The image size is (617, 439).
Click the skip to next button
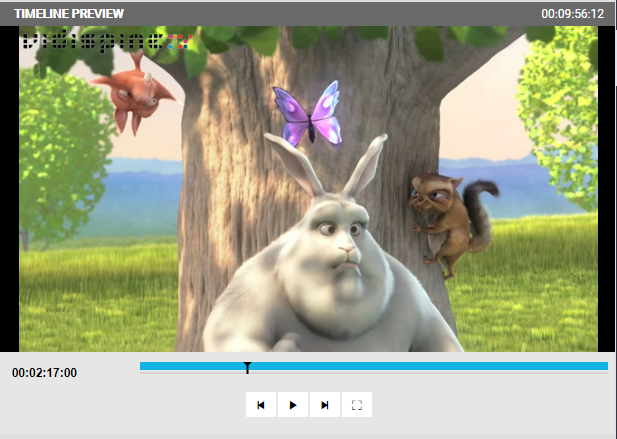pyautogui.click(x=325, y=405)
